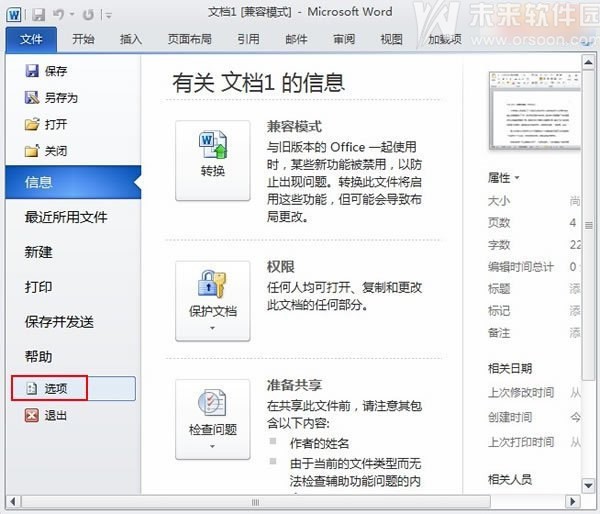Click the page count value 4
Image resolution: width=600 pixels, height=514 pixels.
tap(572, 222)
